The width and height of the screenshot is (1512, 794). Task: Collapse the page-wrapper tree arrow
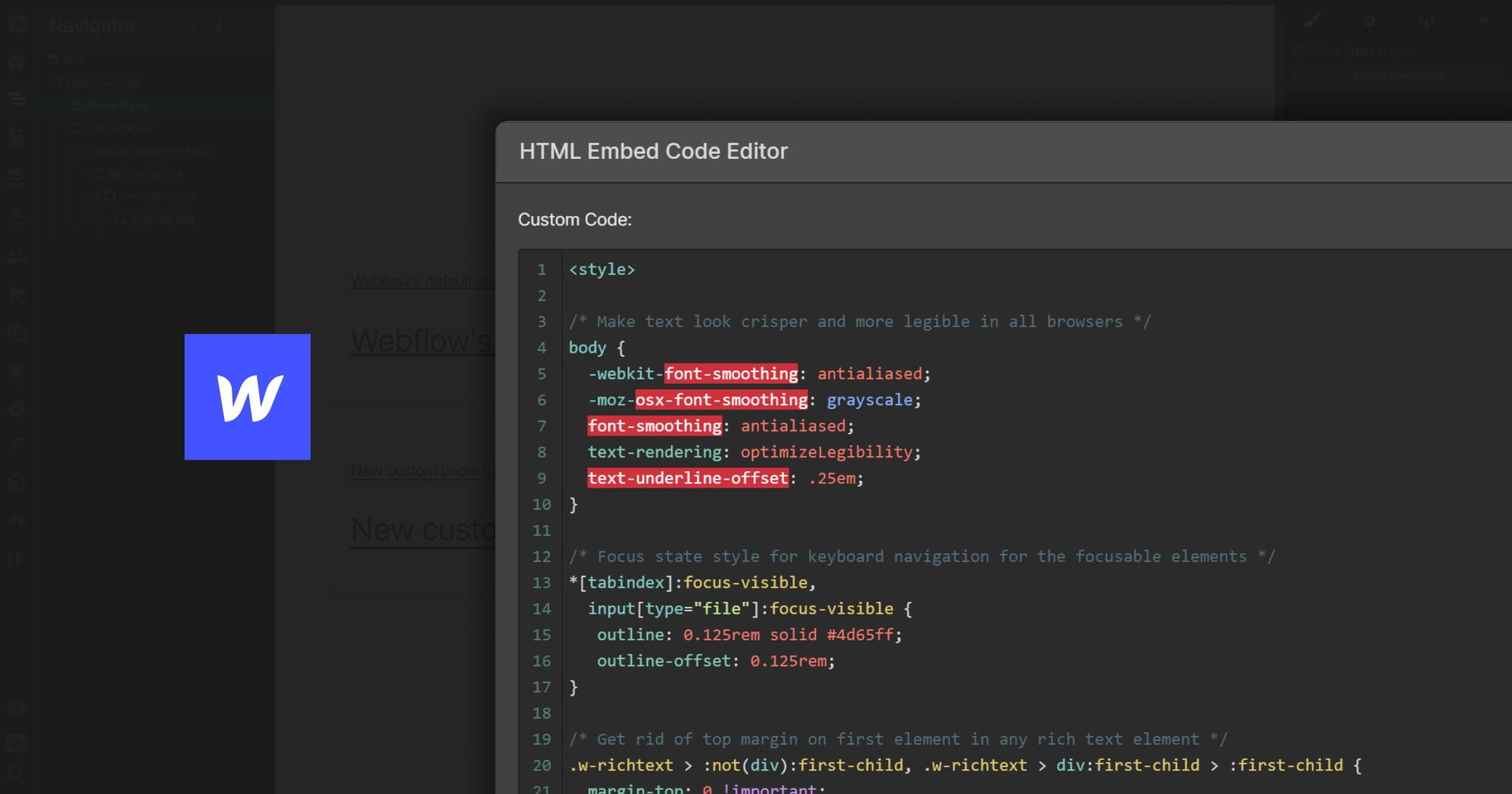(54, 82)
